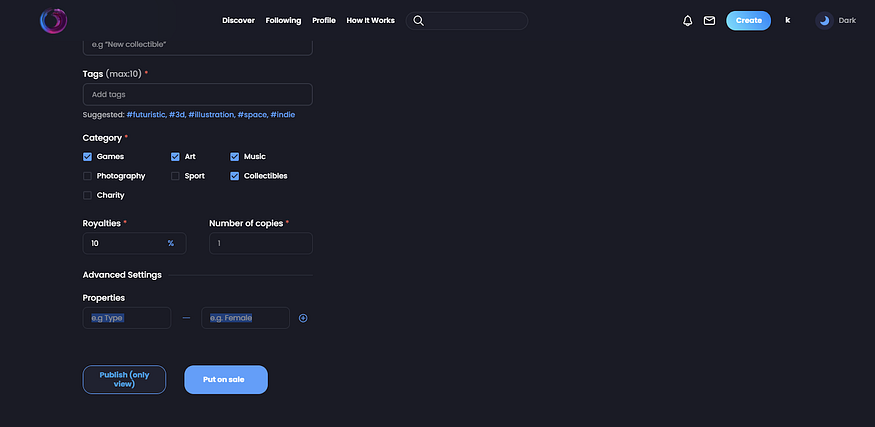This screenshot has width=875, height=427.
Task: Click the Put on sale button
Action: point(226,380)
